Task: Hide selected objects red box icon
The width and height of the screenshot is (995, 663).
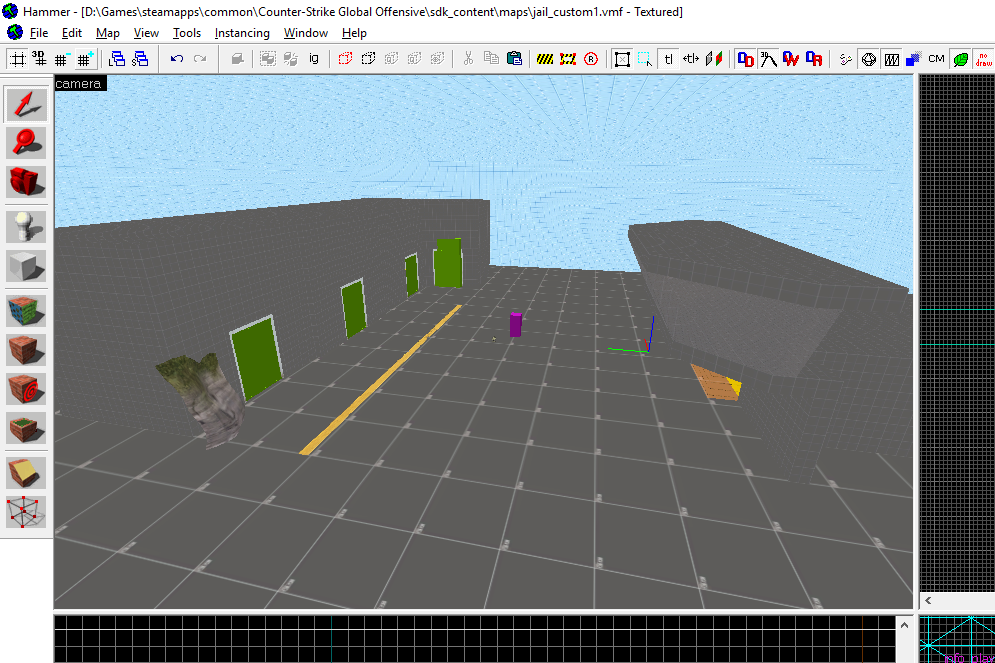Action: click(x=345, y=59)
